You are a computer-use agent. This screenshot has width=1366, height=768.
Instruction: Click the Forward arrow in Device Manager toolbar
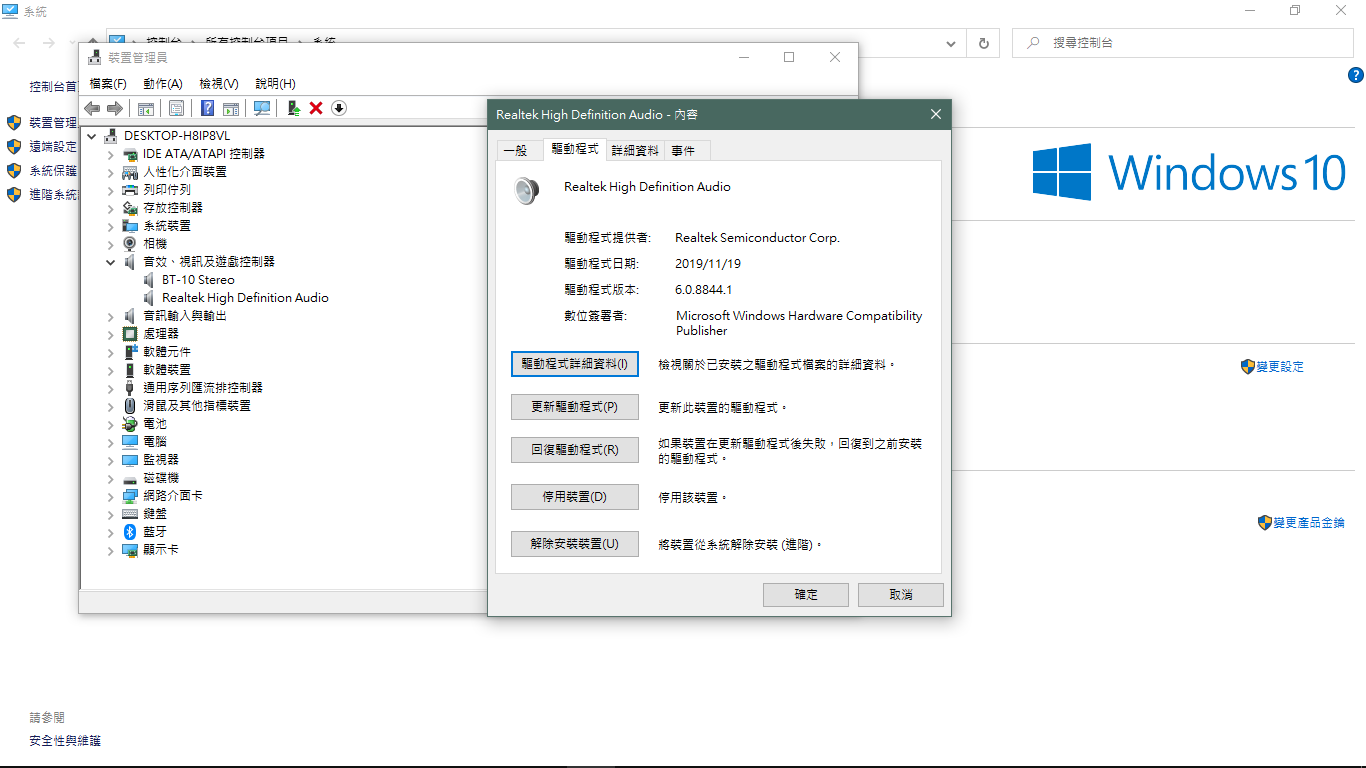115,108
